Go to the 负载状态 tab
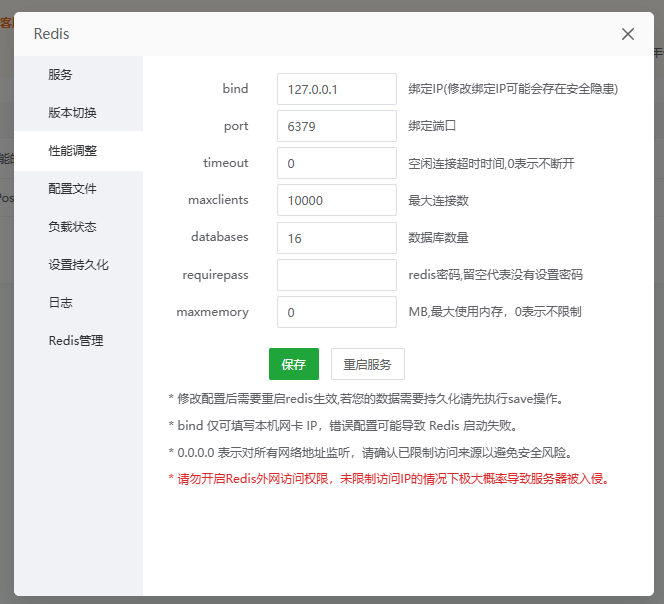The image size is (664, 604). tap(79, 227)
